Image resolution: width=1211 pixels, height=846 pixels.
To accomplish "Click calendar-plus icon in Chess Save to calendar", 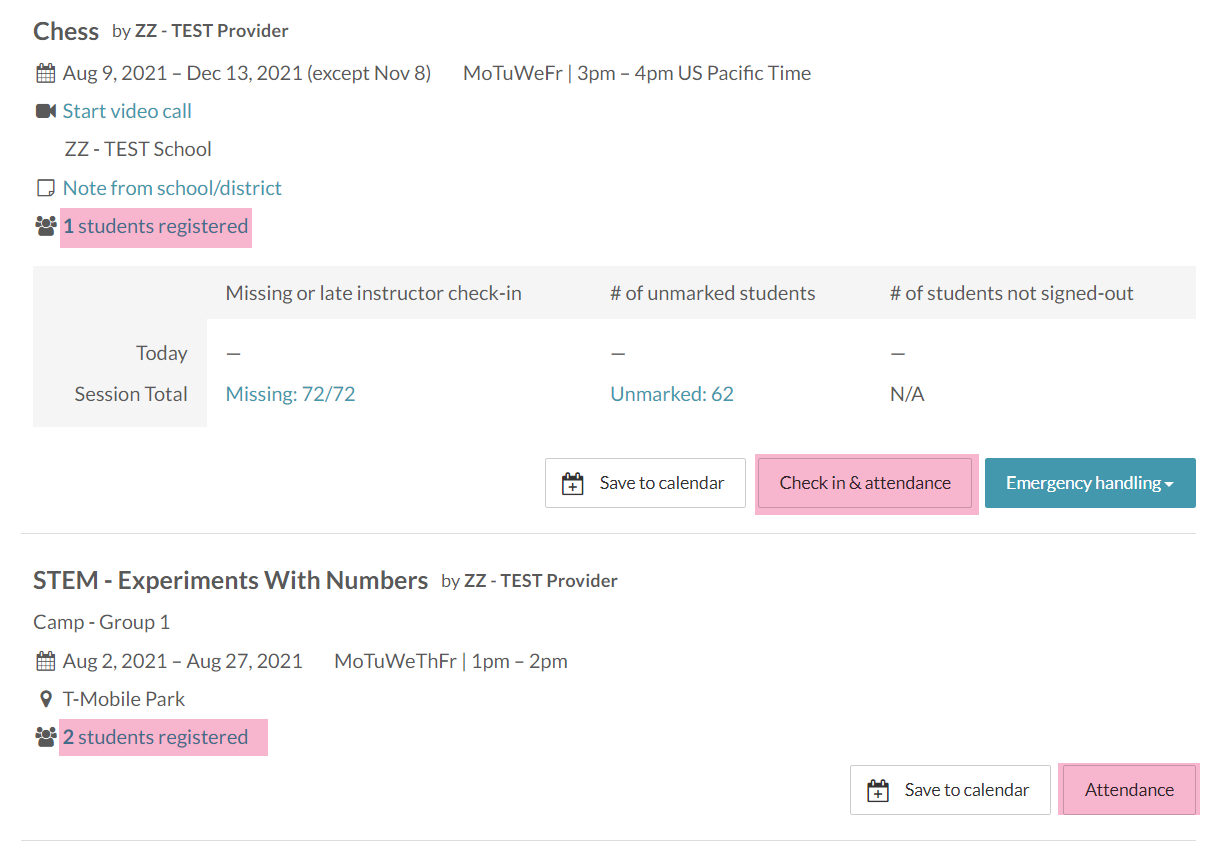I will 573,484.
